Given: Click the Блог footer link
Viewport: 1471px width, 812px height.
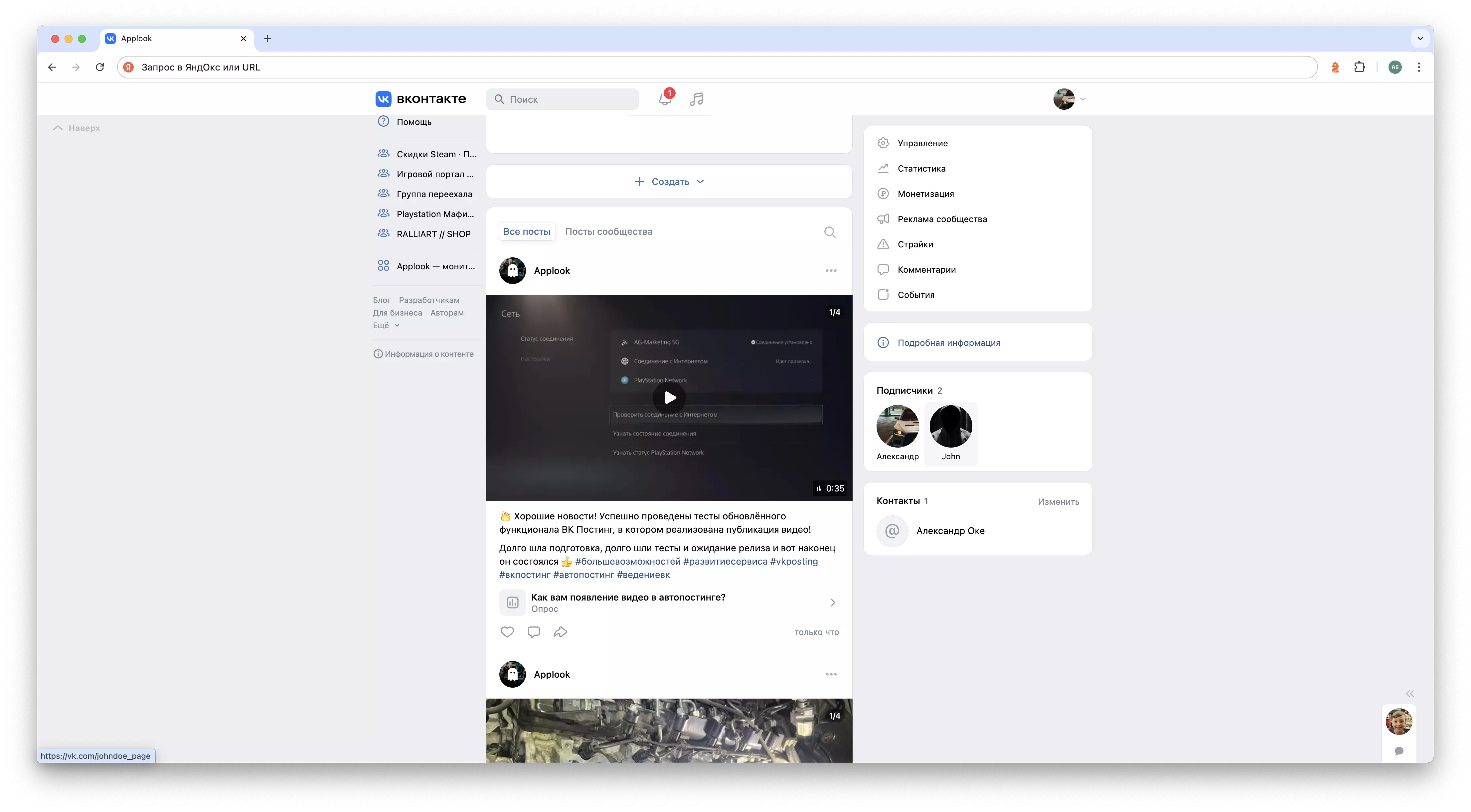Looking at the screenshot, I should pos(382,300).
